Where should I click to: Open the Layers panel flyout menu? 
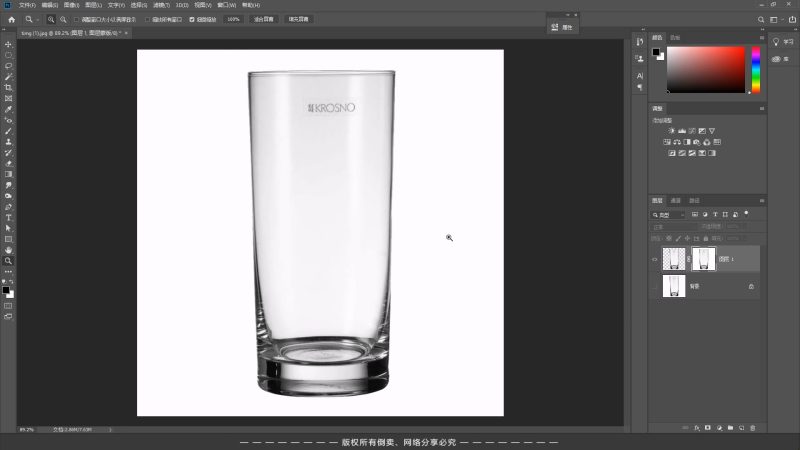click(760, 199)
